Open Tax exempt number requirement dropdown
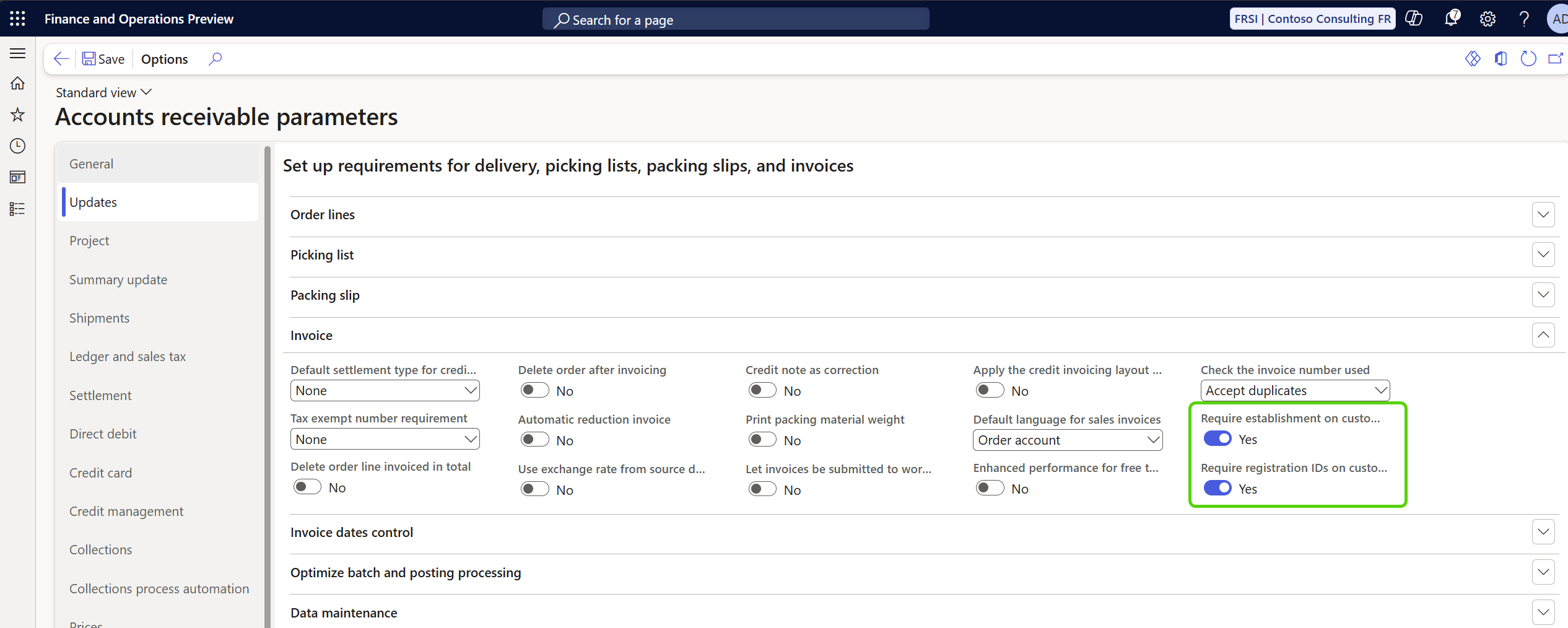Screen dimensions: 1568x628 click(385, 440)
